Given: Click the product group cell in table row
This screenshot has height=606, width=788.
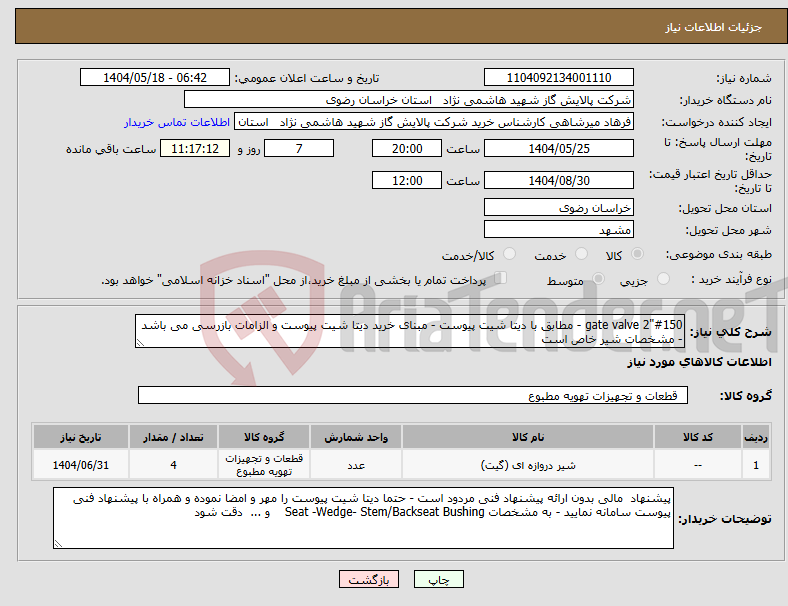Looking at the screenshot, I should [x=264, y=465].
